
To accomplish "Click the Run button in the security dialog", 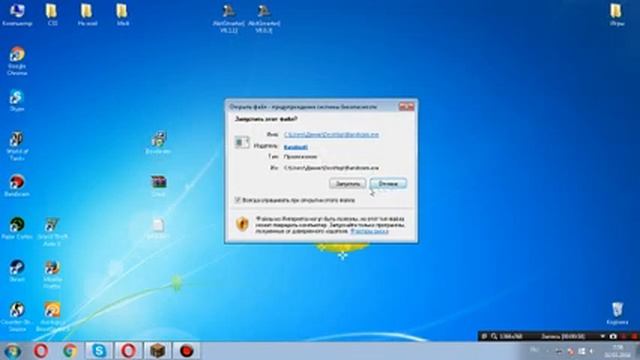I will pos(347,184).
